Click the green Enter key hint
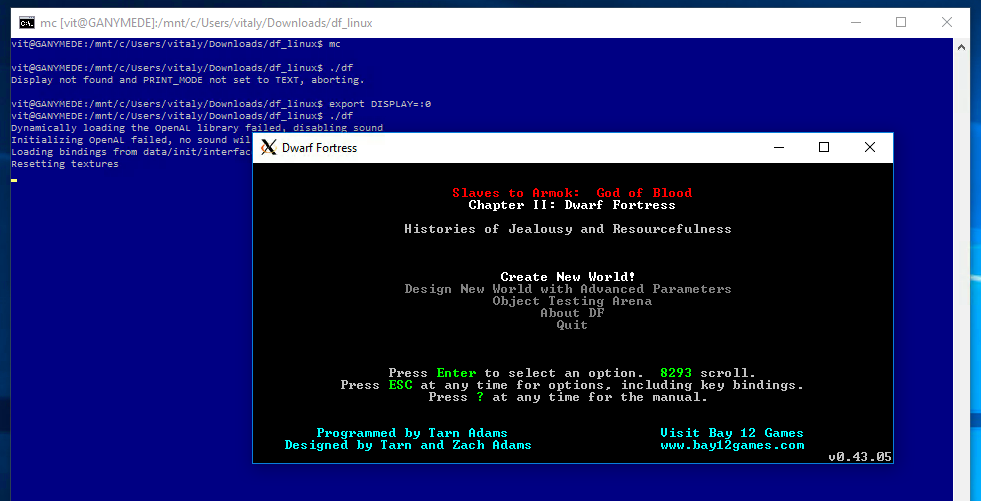Screen dimensions: 981x501 (x=456, y=373)
